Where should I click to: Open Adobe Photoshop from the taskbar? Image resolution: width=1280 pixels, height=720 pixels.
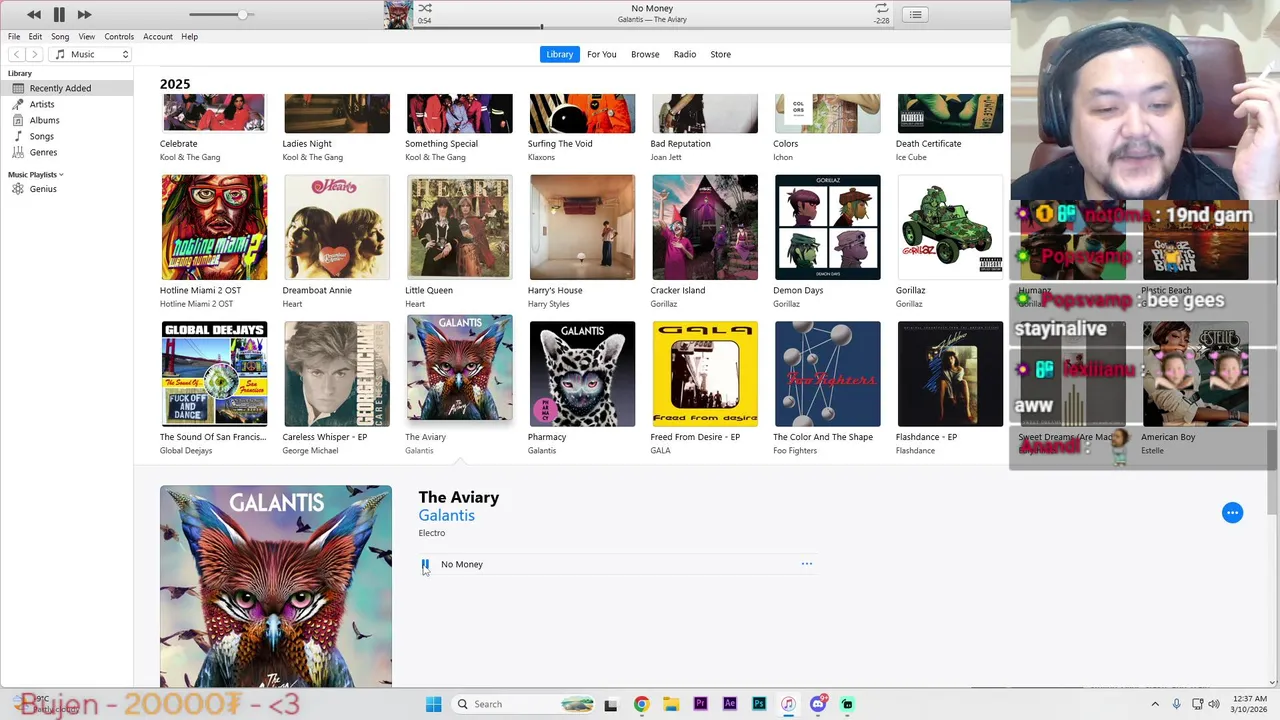click(759, 704)
